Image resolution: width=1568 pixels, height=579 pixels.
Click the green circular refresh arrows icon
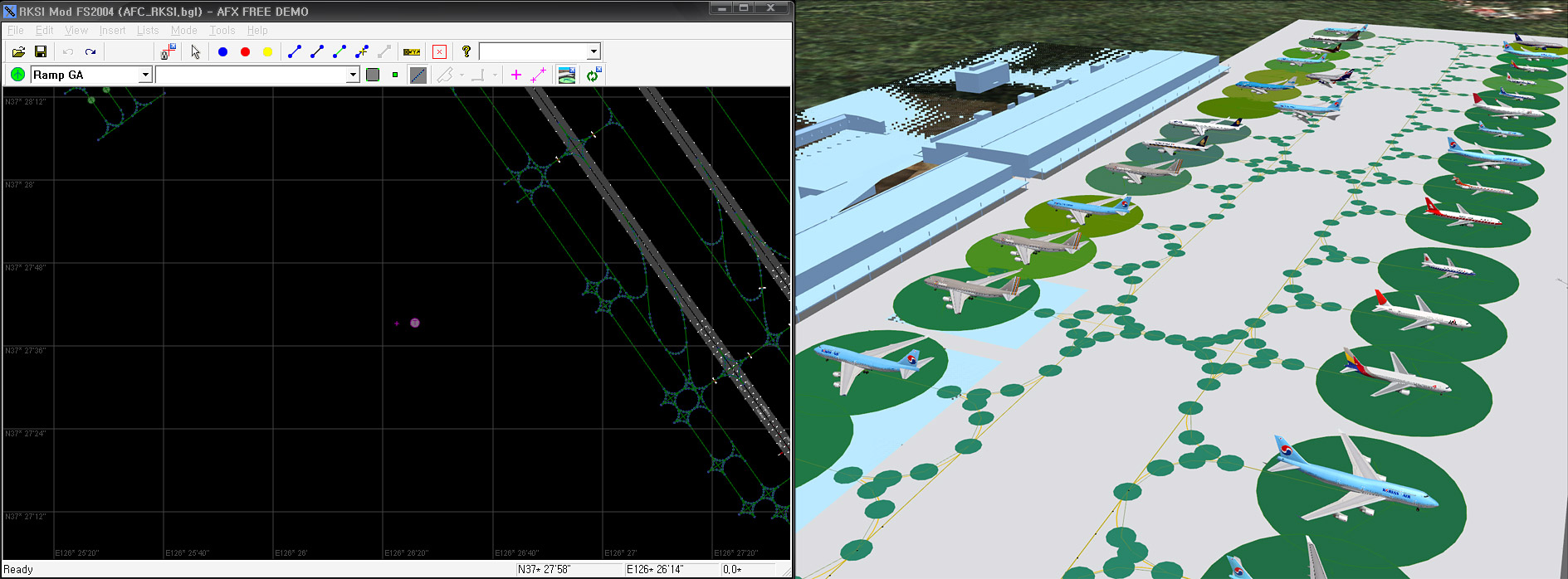tap(593, 75)
